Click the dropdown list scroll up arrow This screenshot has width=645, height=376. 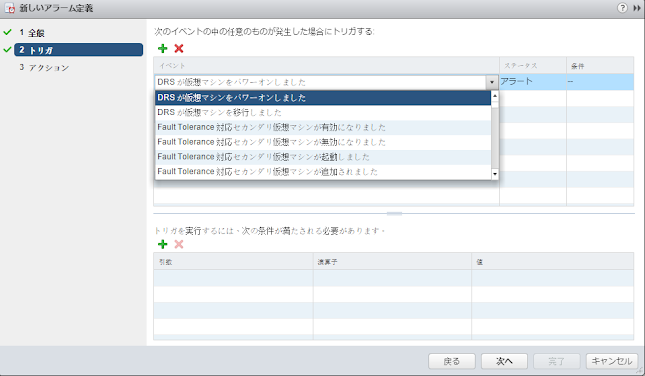[x=495, y=96]
